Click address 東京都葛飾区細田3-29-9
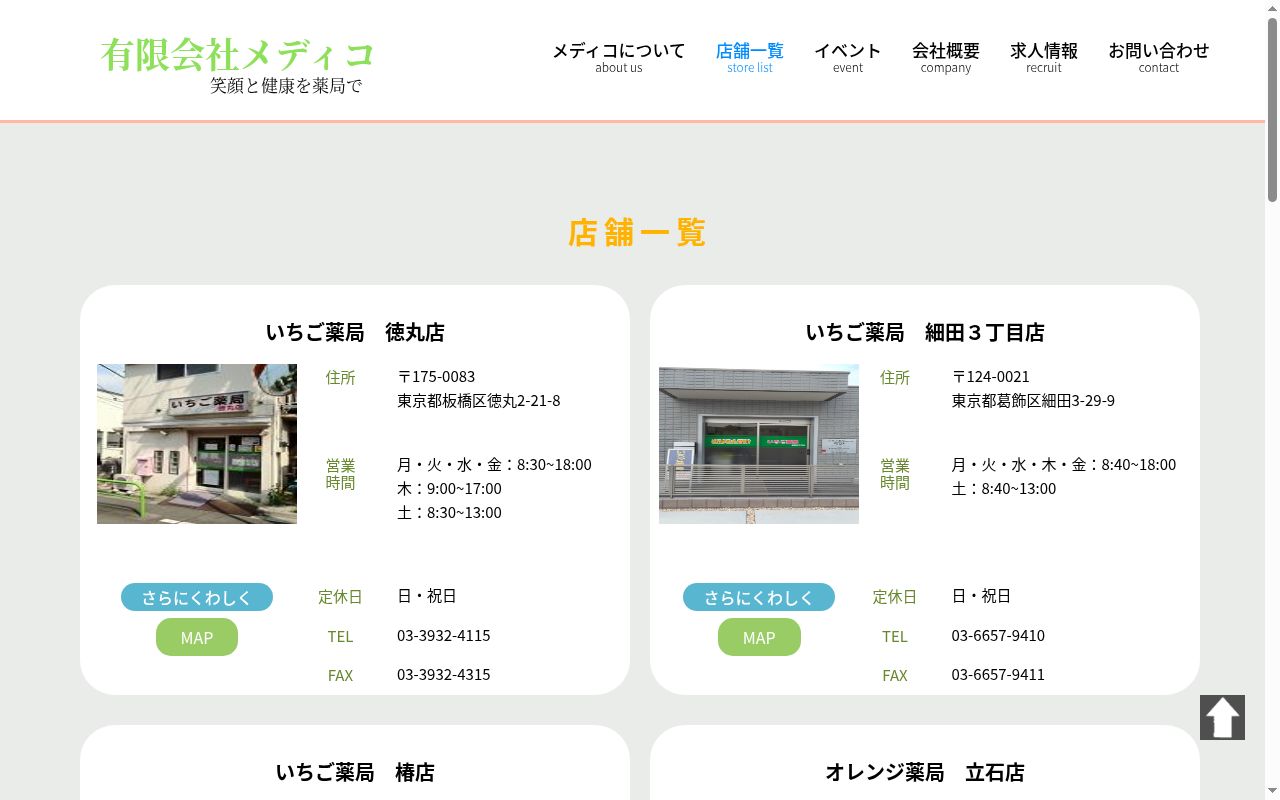Screen dimensions: 1280x800 point(1033,400)
